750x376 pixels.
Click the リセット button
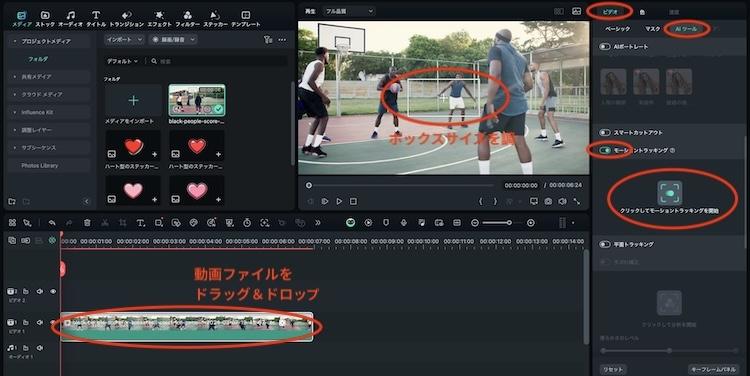[613, 369]
